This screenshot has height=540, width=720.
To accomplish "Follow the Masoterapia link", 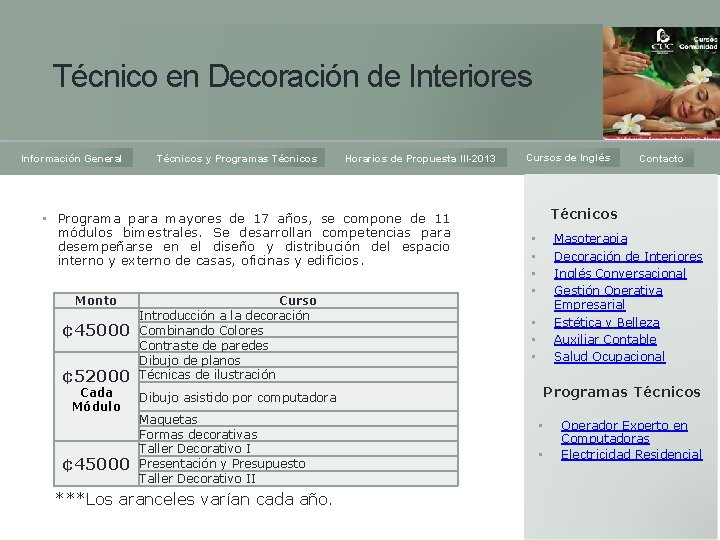I will coord(590,239).
